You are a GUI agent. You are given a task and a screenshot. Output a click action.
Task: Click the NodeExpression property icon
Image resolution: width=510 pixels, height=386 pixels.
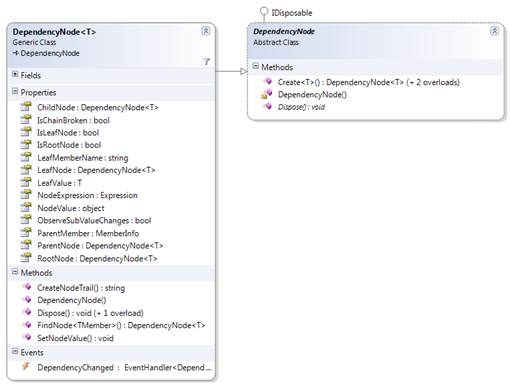(x=26, y=195)
